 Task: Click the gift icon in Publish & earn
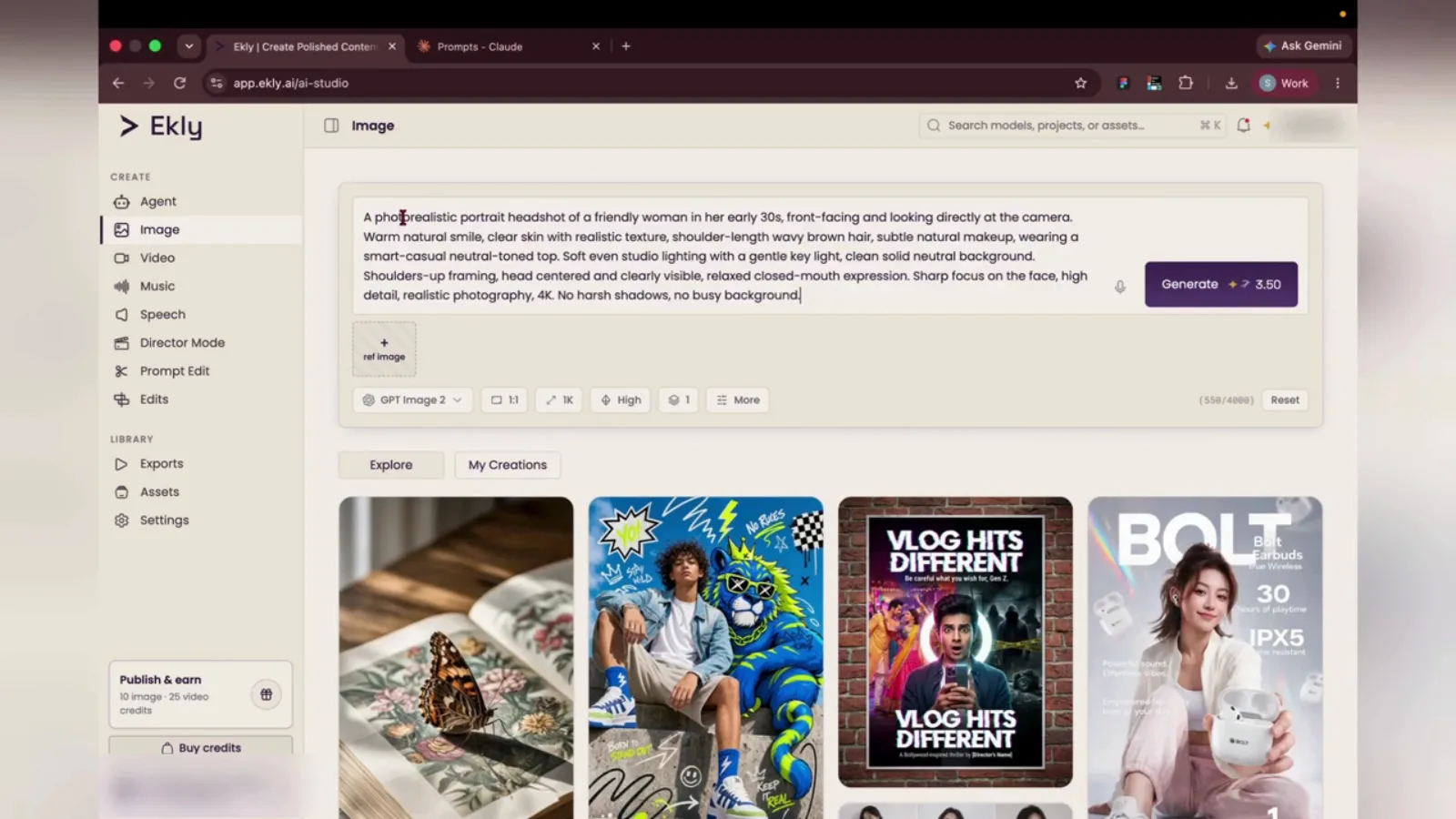[x=266, y=694]
